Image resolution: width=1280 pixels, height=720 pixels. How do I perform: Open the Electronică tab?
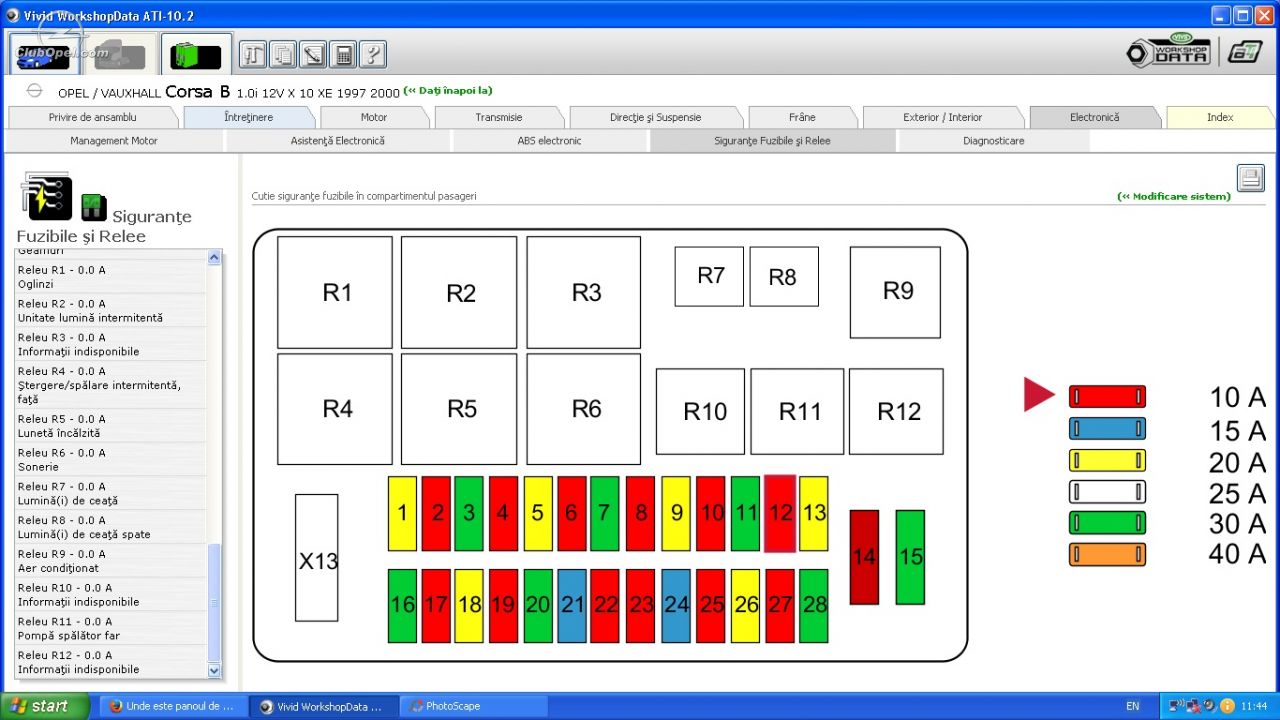[1095, 117]
